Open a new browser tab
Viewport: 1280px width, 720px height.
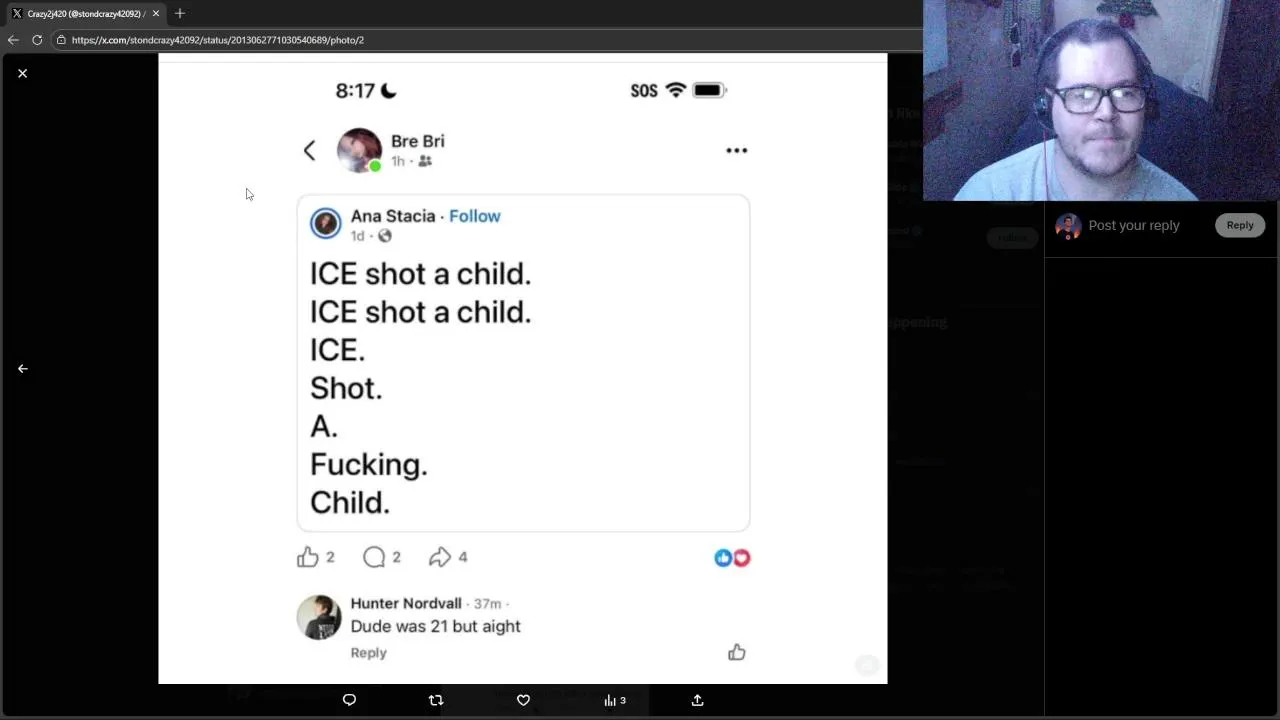point(180,13)
